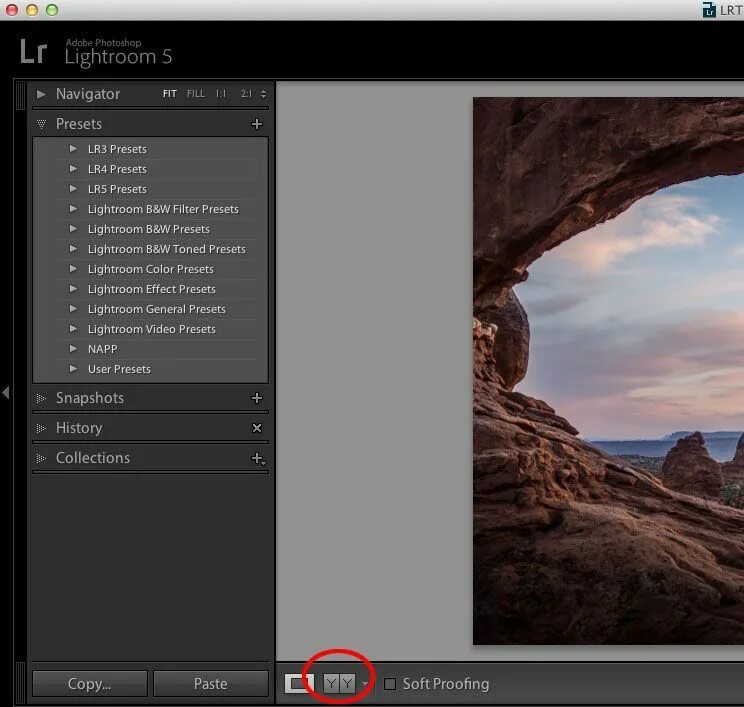Expand the Collections panel
Screen dimensions: 744x707
pos(41,458)
